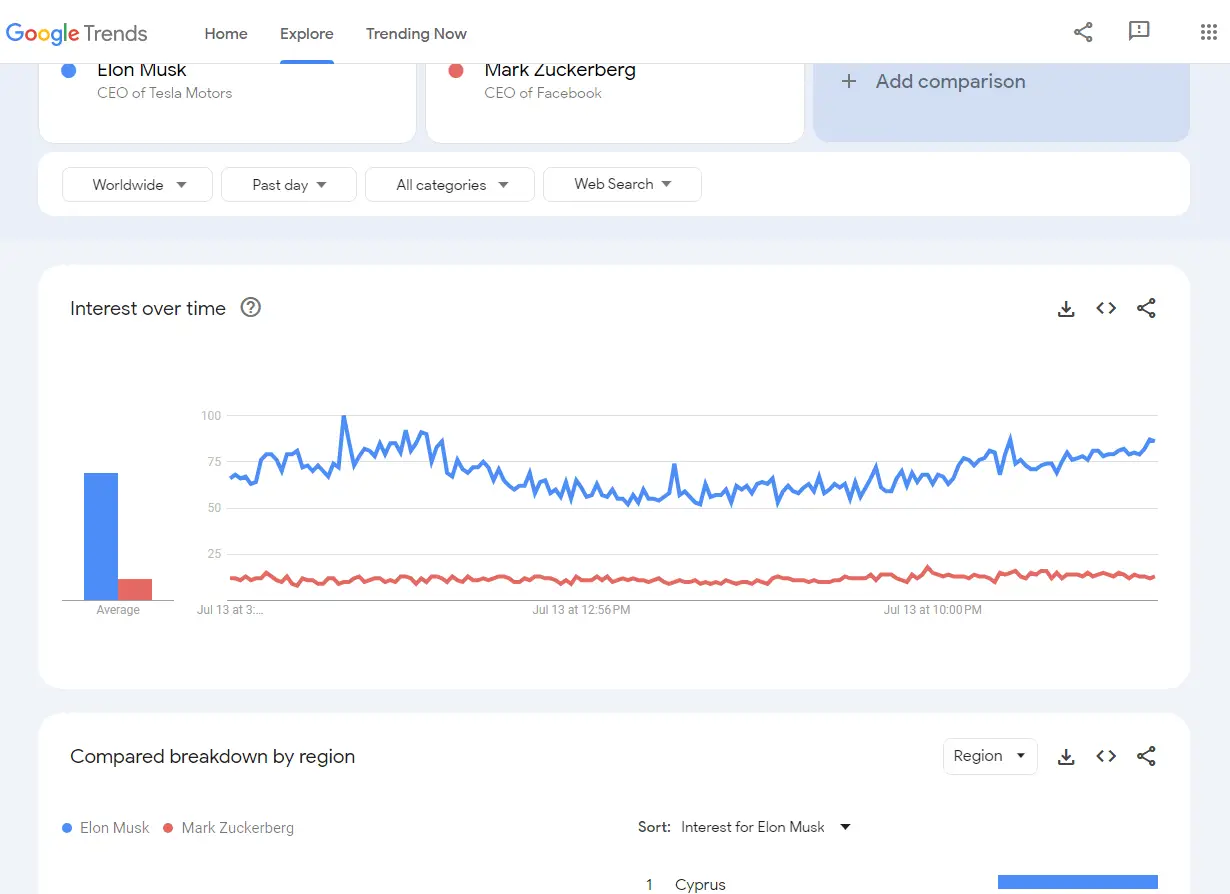Click the Jul 13 at 12:56 PM axis label

tap(581, 610)
